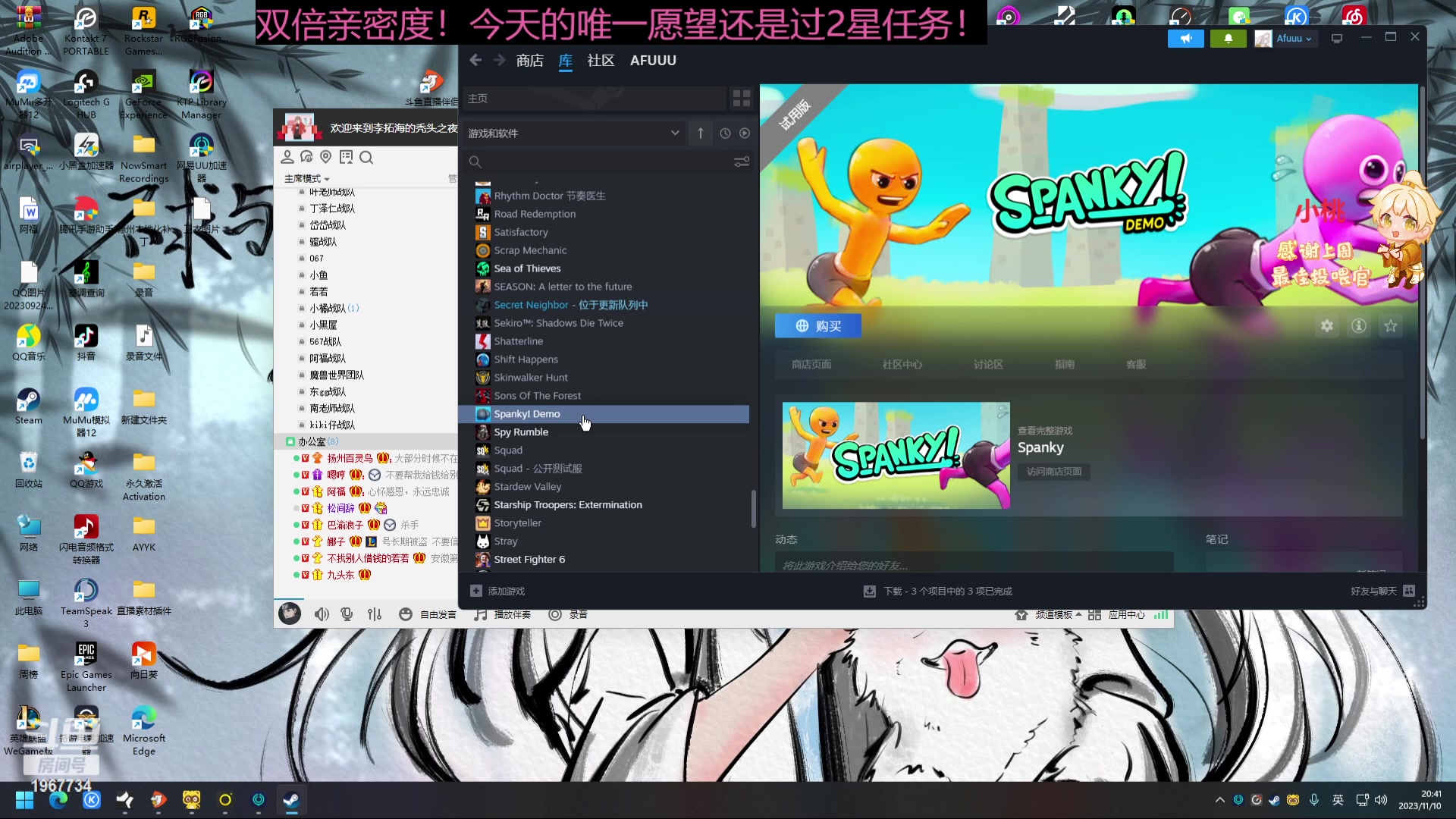Click 播放伴奏 music button
1456x819 pixels.
point(502,614)
